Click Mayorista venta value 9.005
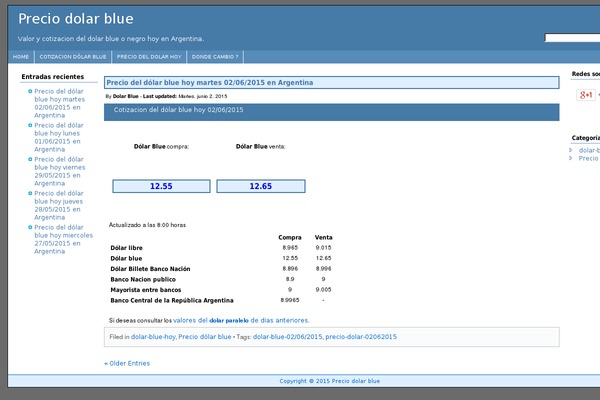 point(323,290)
